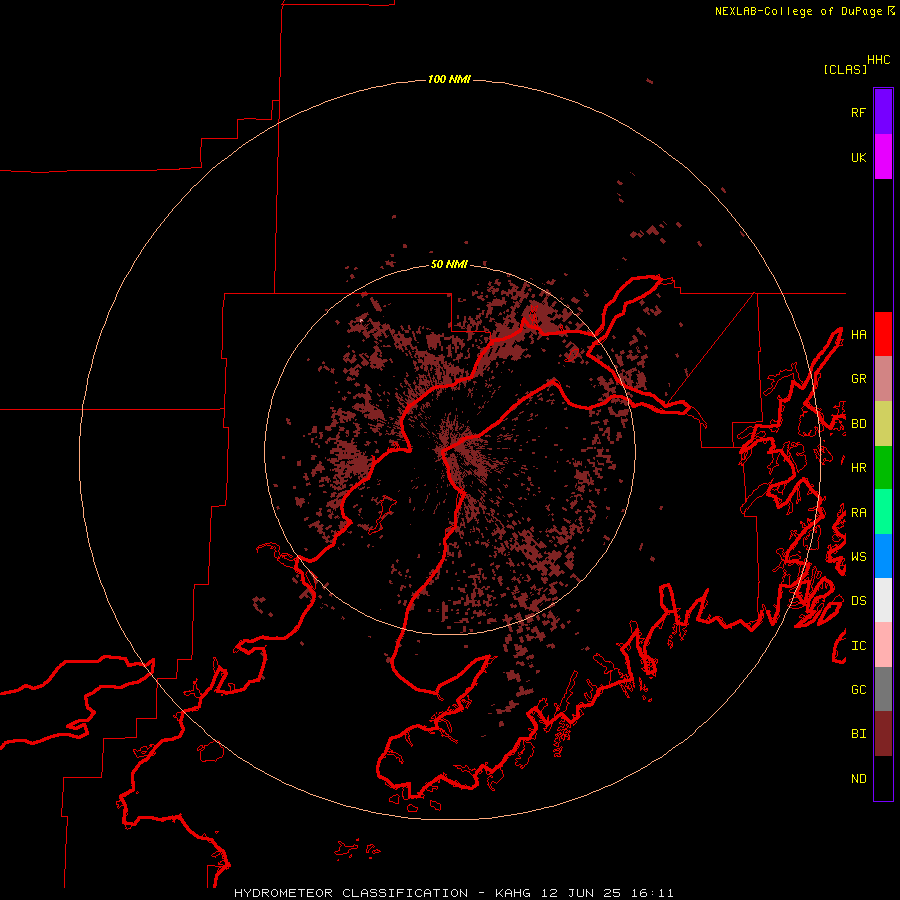This screenshot has height=900, width=900.
Task: Click the HR legend label
Action: (859, 468)
